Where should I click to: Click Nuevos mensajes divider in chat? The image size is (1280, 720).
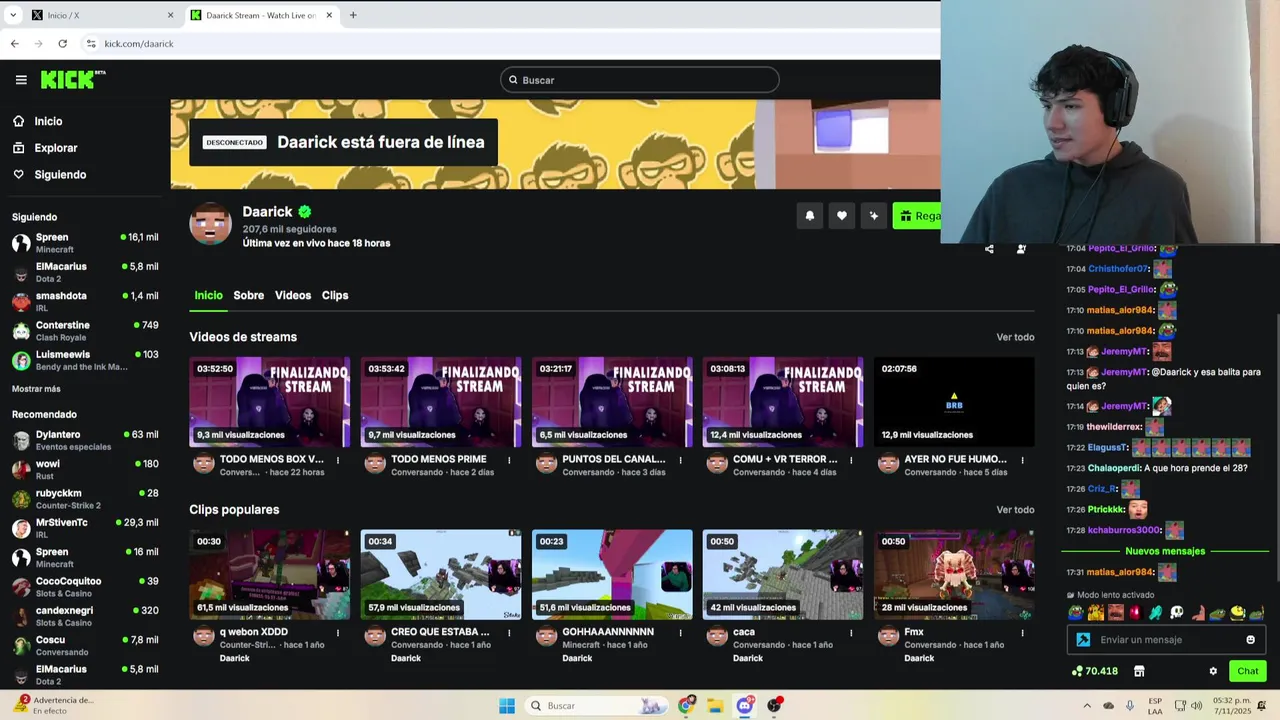click(x=1165, y=551)
